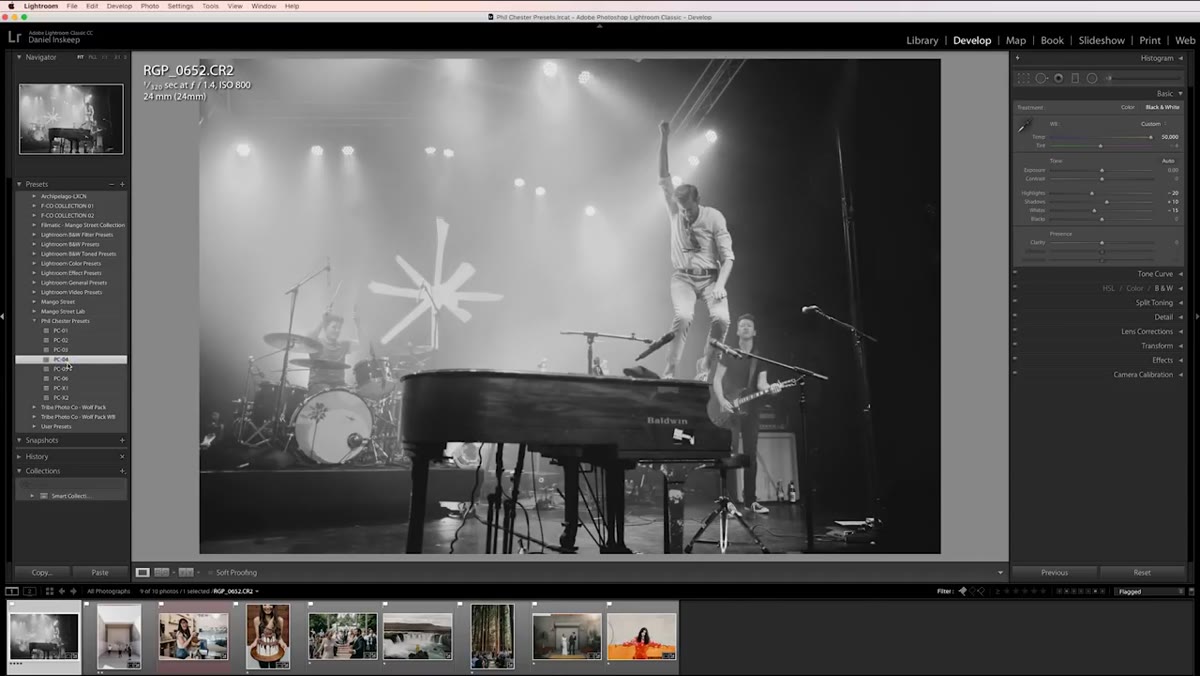The height and width of the screenshot is (676, 1200).
Task: Pick the White Balance eyedropper tool
Action: (1025, 126)
